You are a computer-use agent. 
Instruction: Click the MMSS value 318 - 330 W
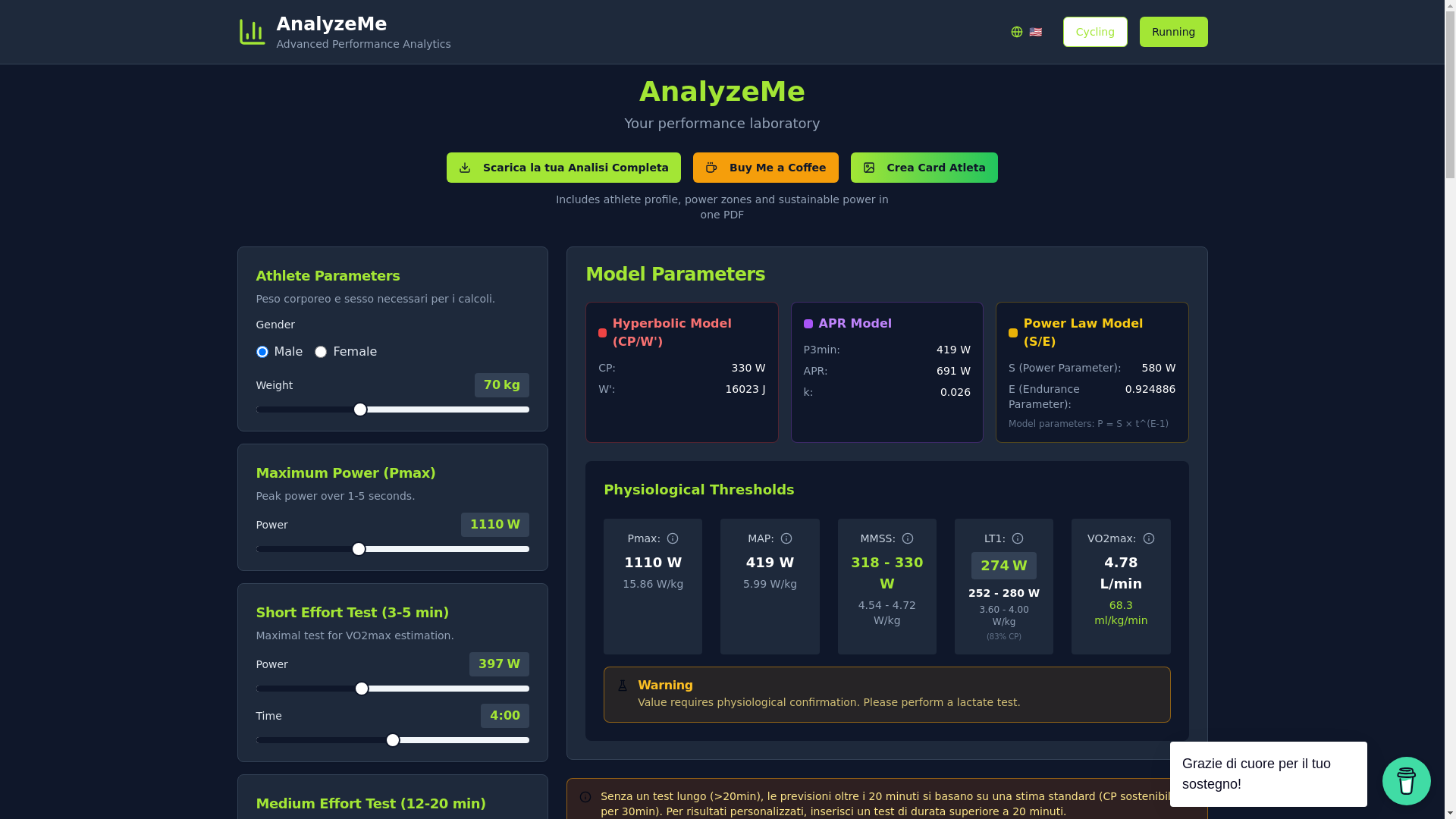[x=887, y=573]
